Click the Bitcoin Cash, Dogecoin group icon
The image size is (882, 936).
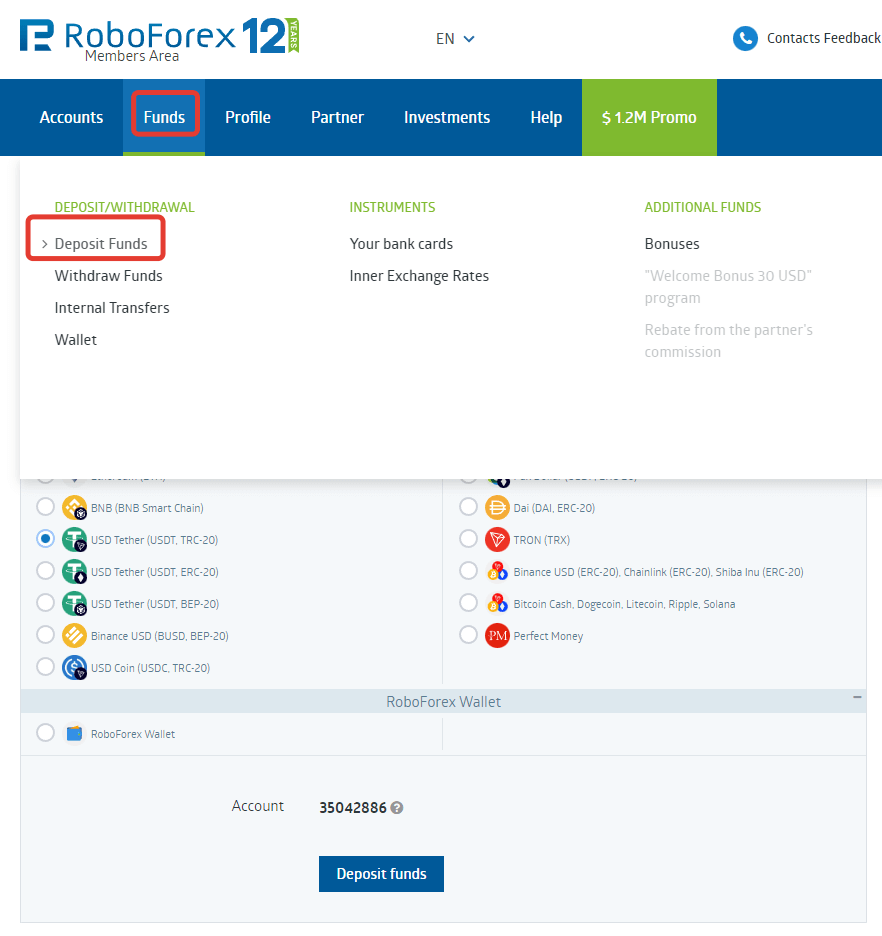click(497, 604)
